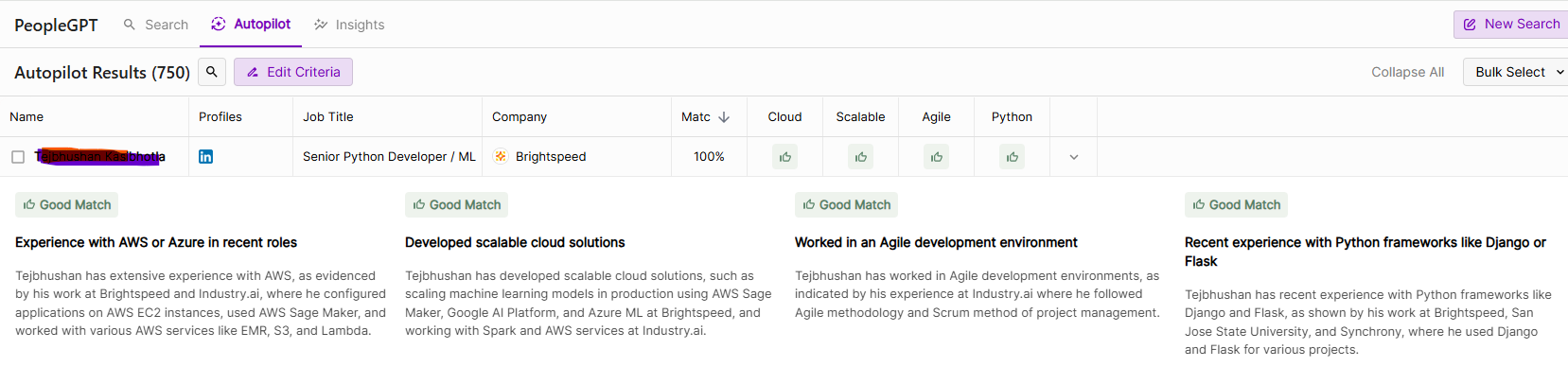Click the PeopleGPT logo text
The height and width of the screenshot is (367, 1568).
click(56, 26)
